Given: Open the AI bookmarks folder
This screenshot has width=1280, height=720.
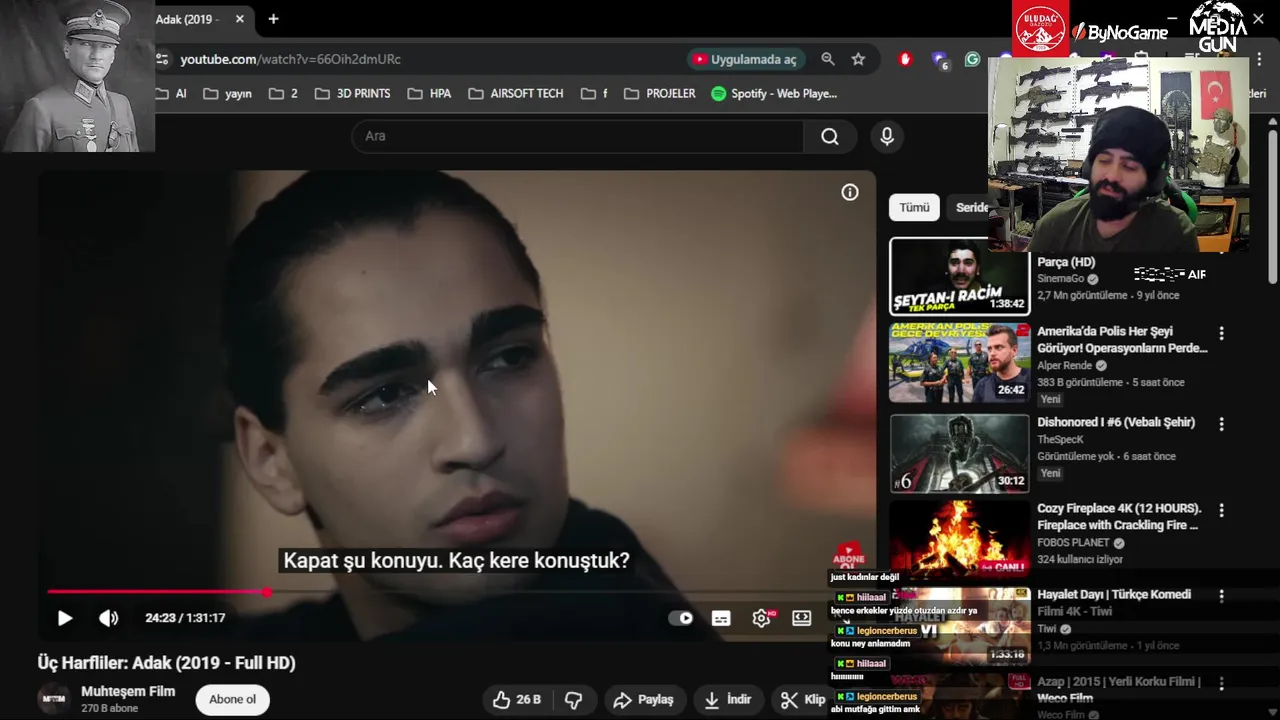Looking at the screenshot, I should coord(171,94).
